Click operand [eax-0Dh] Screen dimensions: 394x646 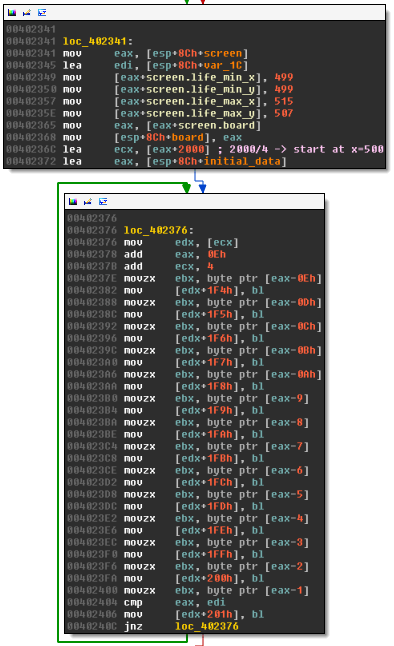coord(293,302)
